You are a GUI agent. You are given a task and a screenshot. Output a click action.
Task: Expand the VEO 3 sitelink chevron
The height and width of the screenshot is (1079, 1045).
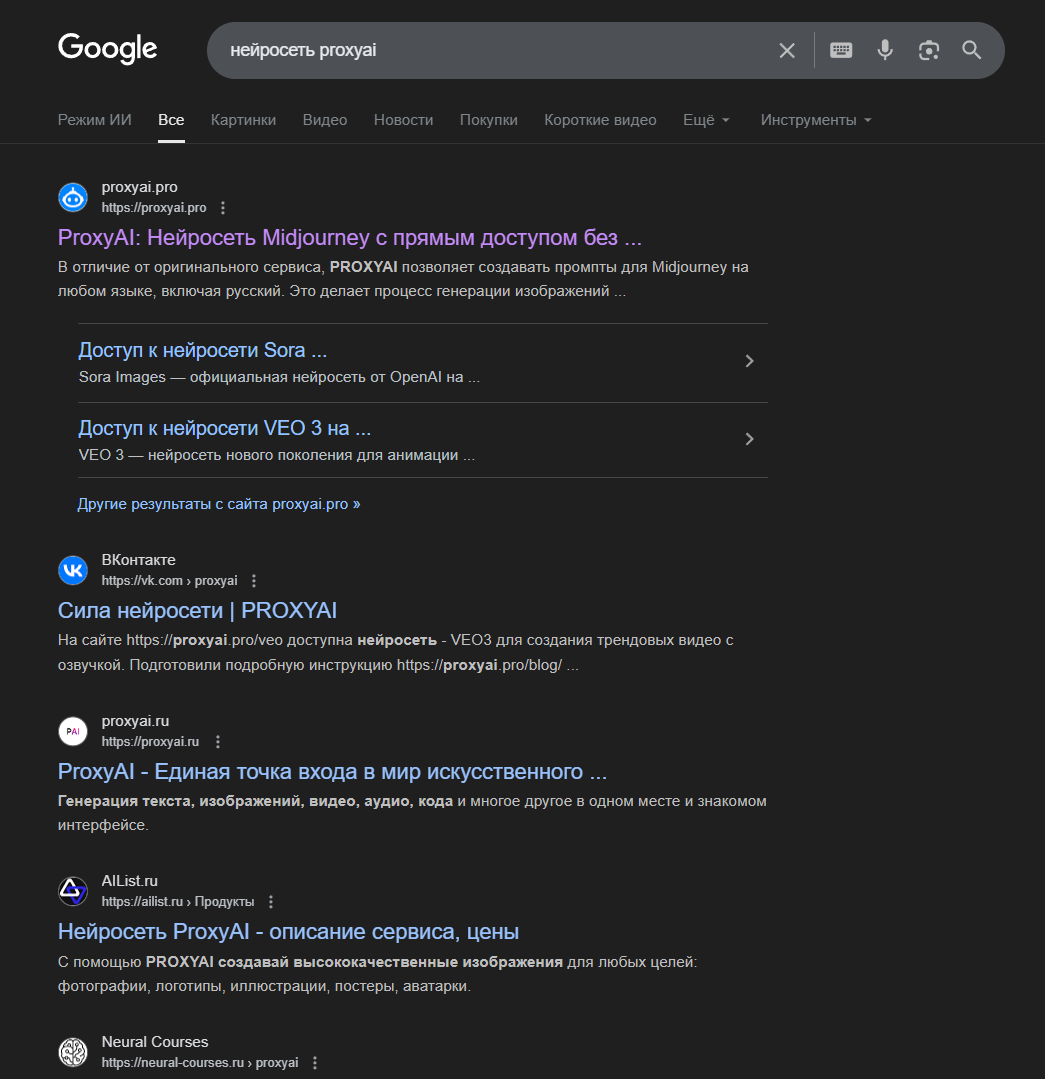click(x=750, y=439)
